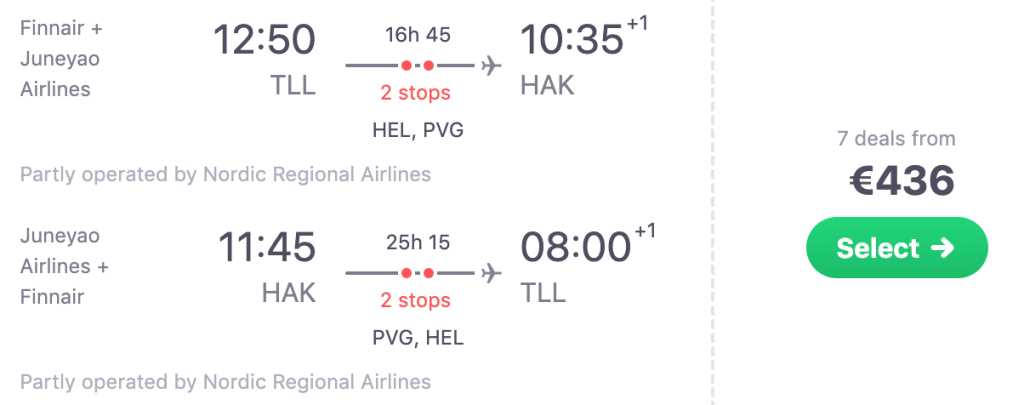Click the "PVG, HEL" return stopover codes
This screenshot has height=405, width=1024.
click(x=415, y=337)
